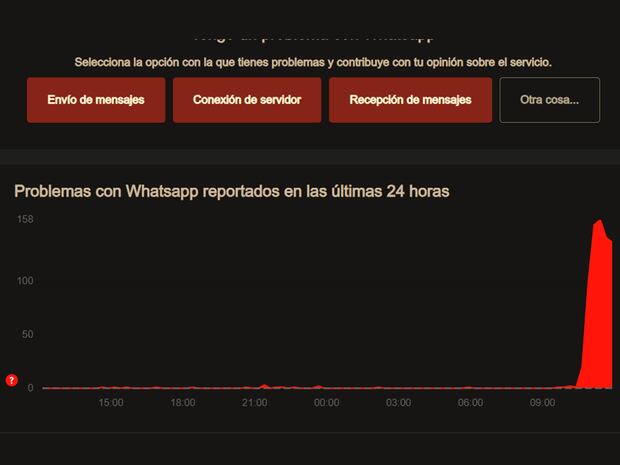
Task: Click the small bump near 21:00 on graph
Action: coord(264,385)
